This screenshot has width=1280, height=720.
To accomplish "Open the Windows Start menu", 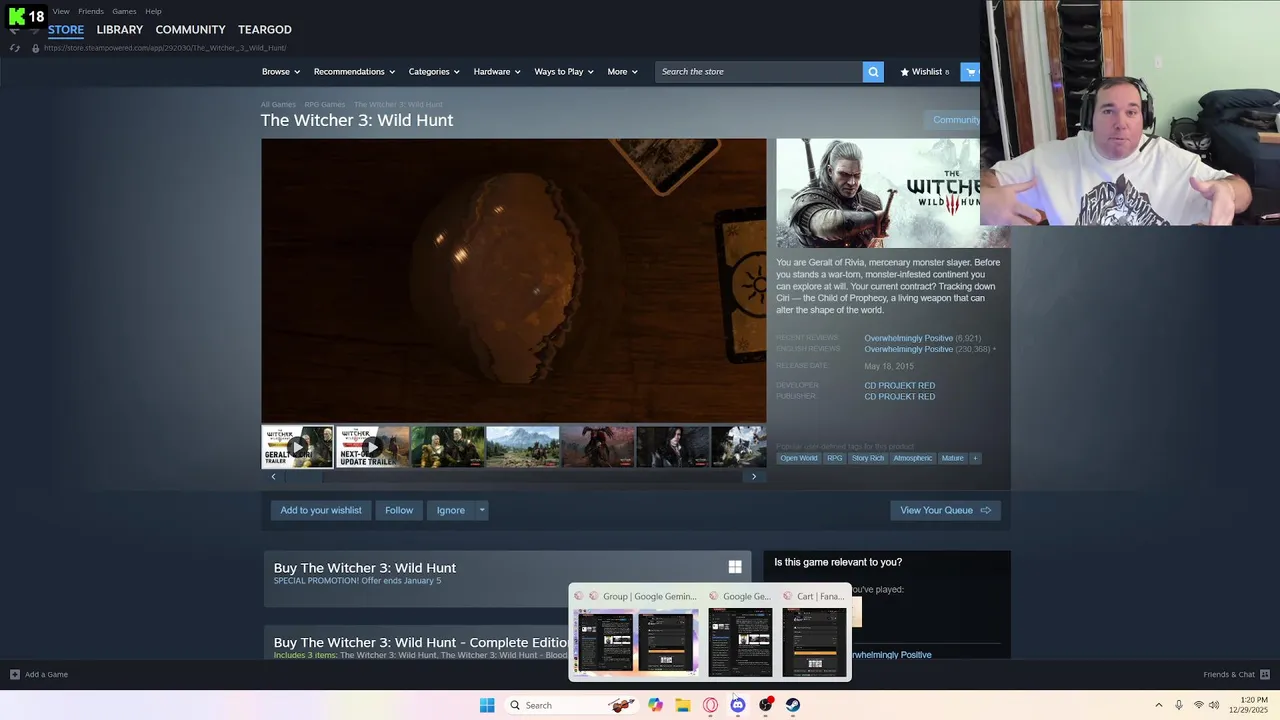I will point(487,705).
